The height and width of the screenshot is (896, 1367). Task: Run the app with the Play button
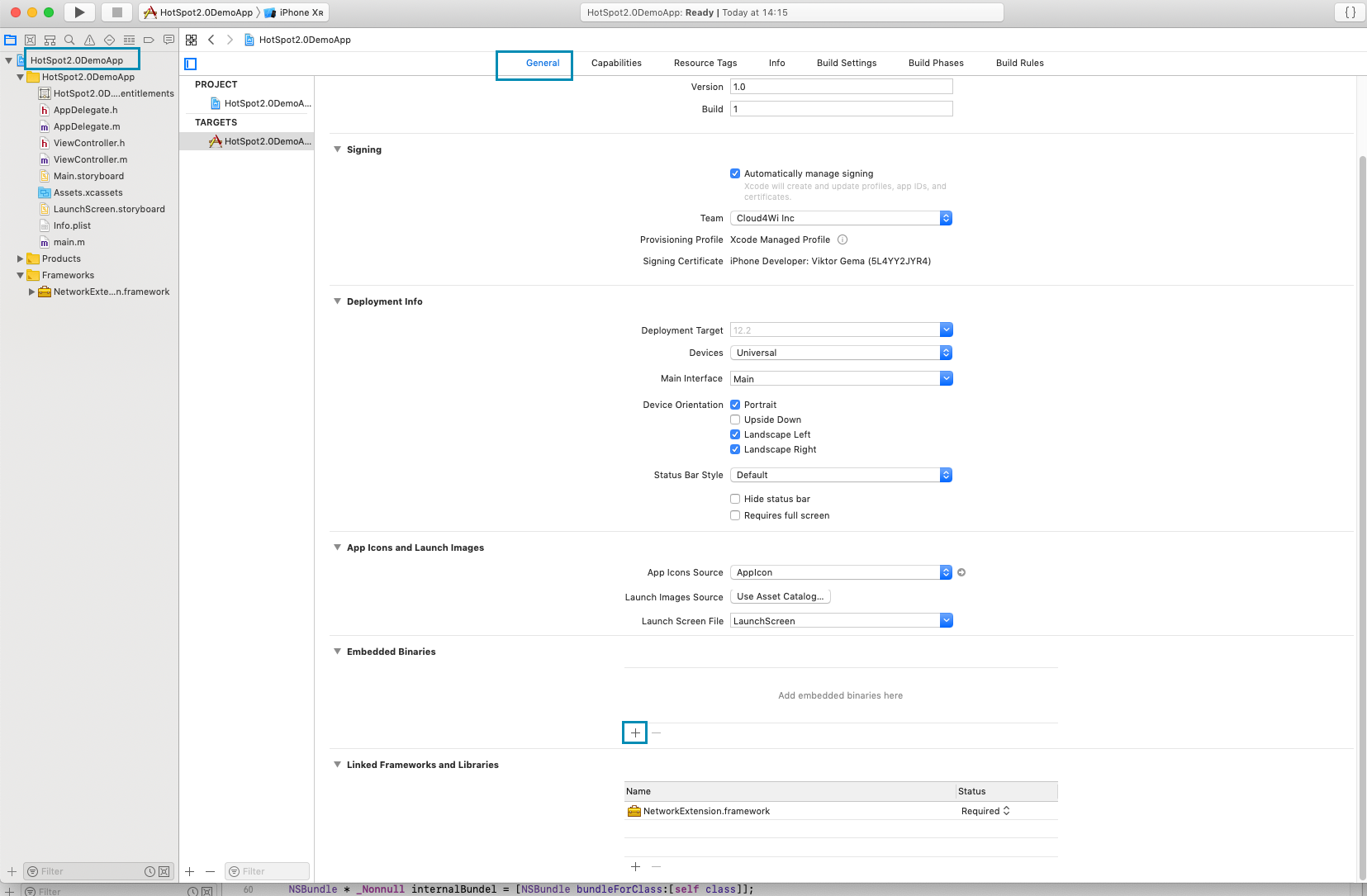click(x=79, y=12)
